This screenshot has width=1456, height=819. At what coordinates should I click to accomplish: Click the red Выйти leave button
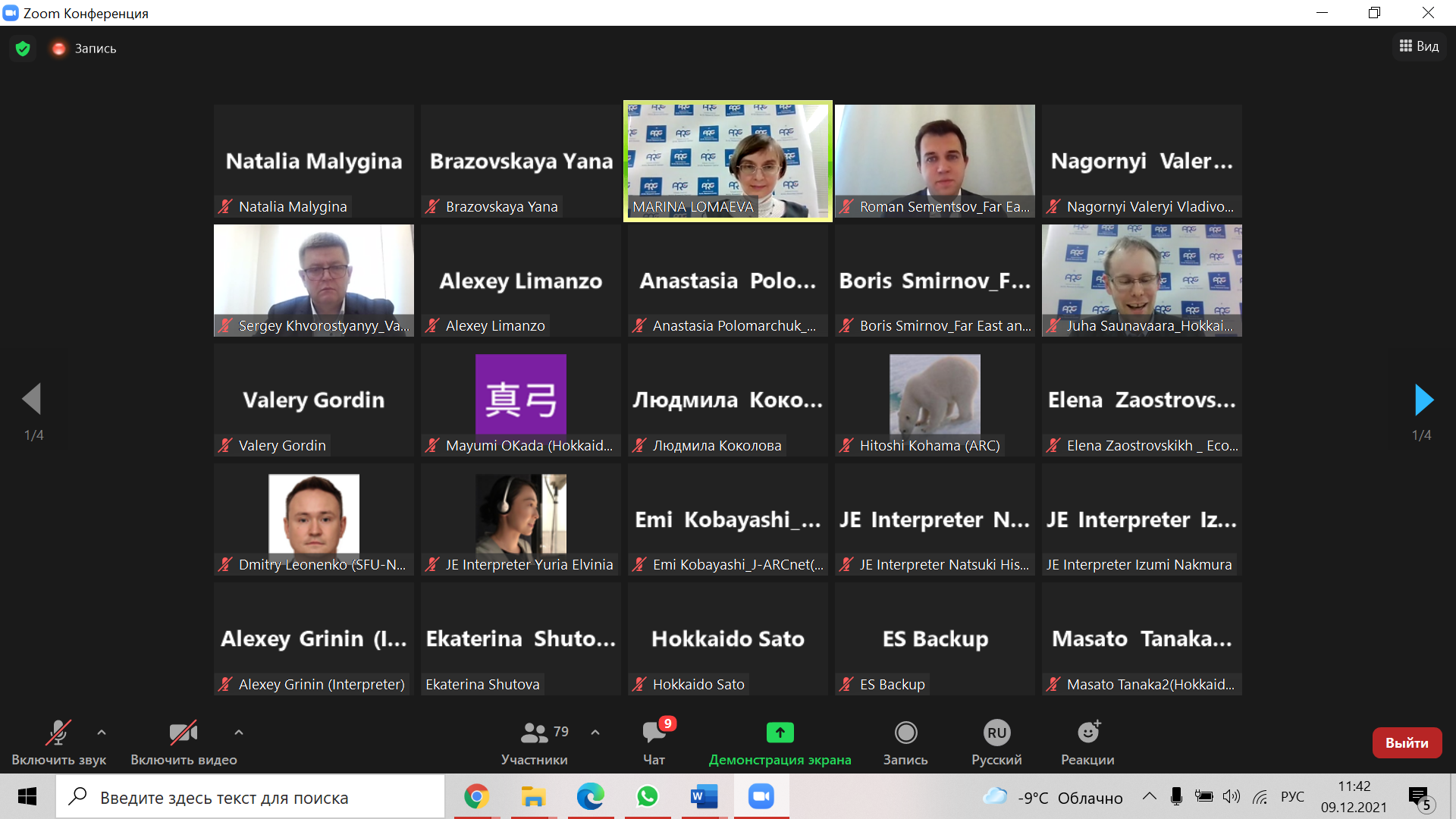[1407, 743]
